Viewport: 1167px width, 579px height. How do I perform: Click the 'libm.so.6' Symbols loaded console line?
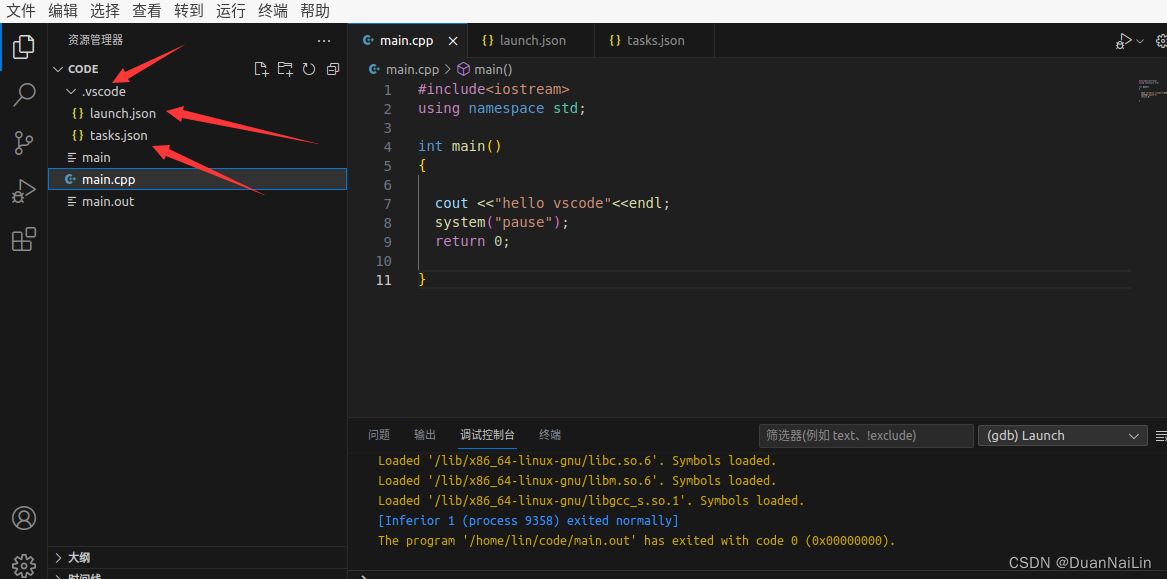click(577, 481)
